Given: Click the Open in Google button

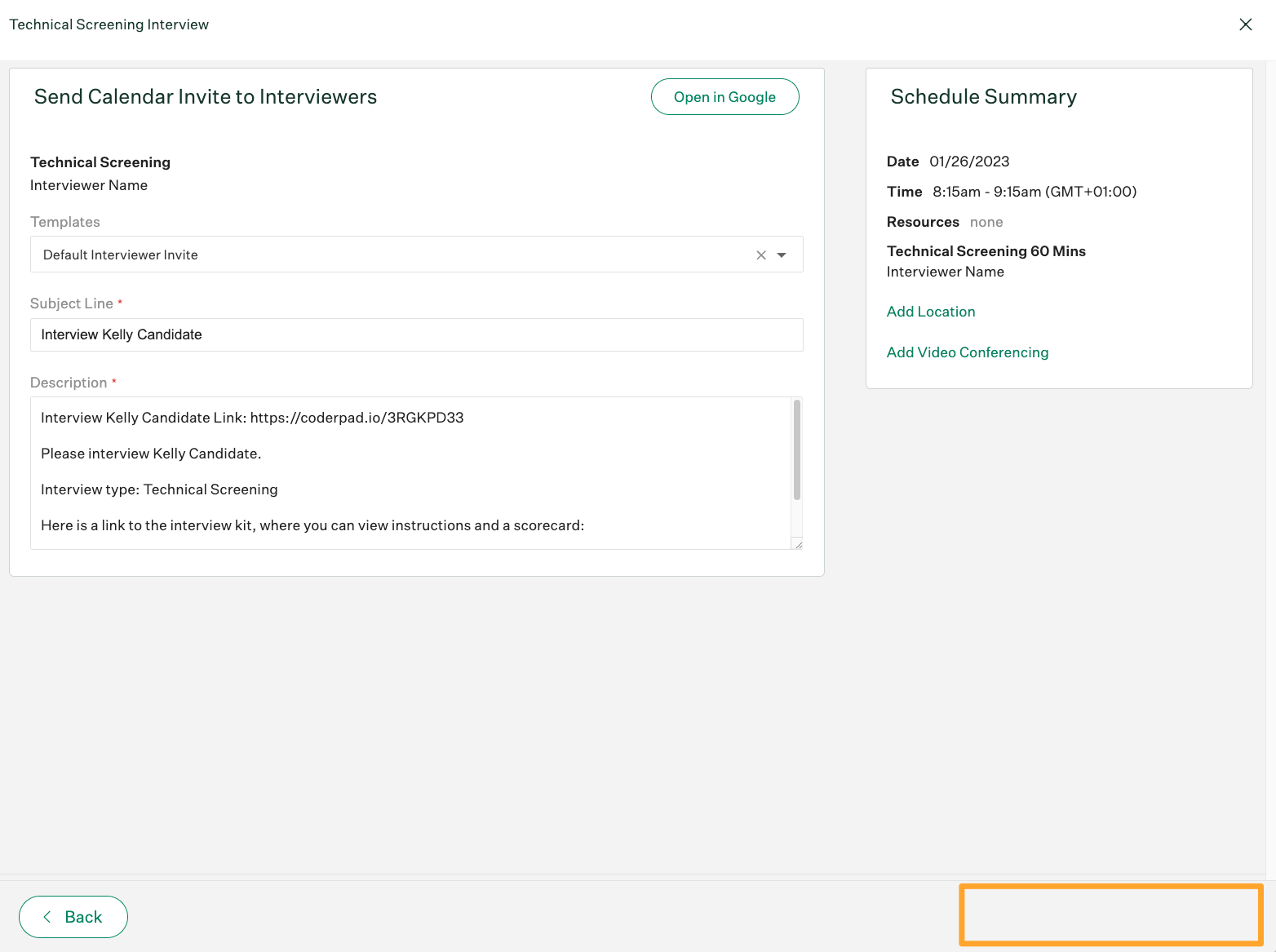Looking at the screenshot, I should coord(724,97).
